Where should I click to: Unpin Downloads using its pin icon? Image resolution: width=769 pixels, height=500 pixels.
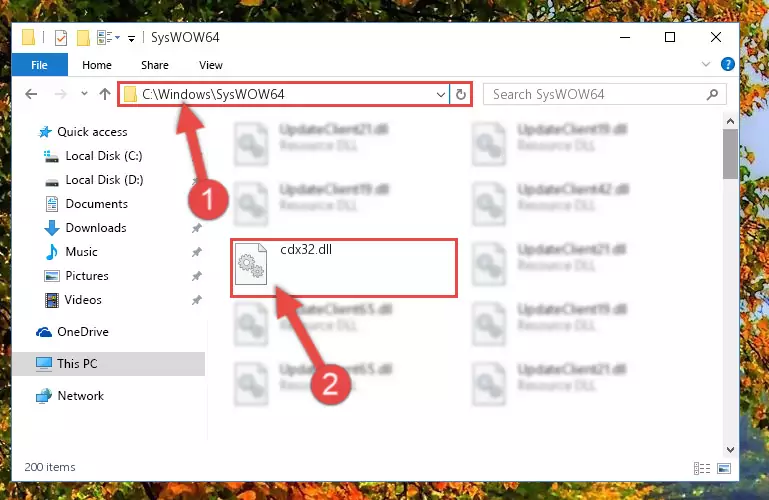(x=197, y=228)
